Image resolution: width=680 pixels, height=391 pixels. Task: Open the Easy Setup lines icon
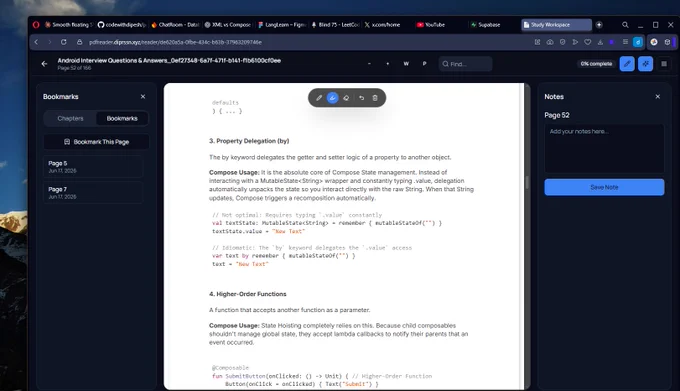tap(625, 42)
